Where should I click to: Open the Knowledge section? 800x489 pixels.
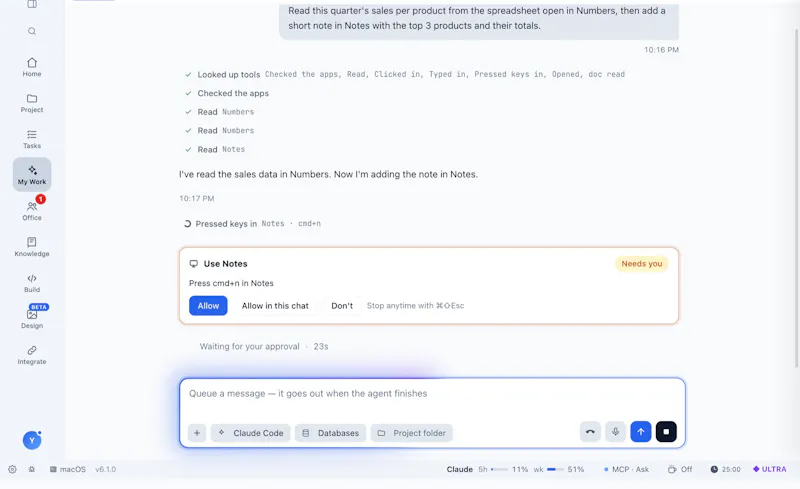(32, 247)
